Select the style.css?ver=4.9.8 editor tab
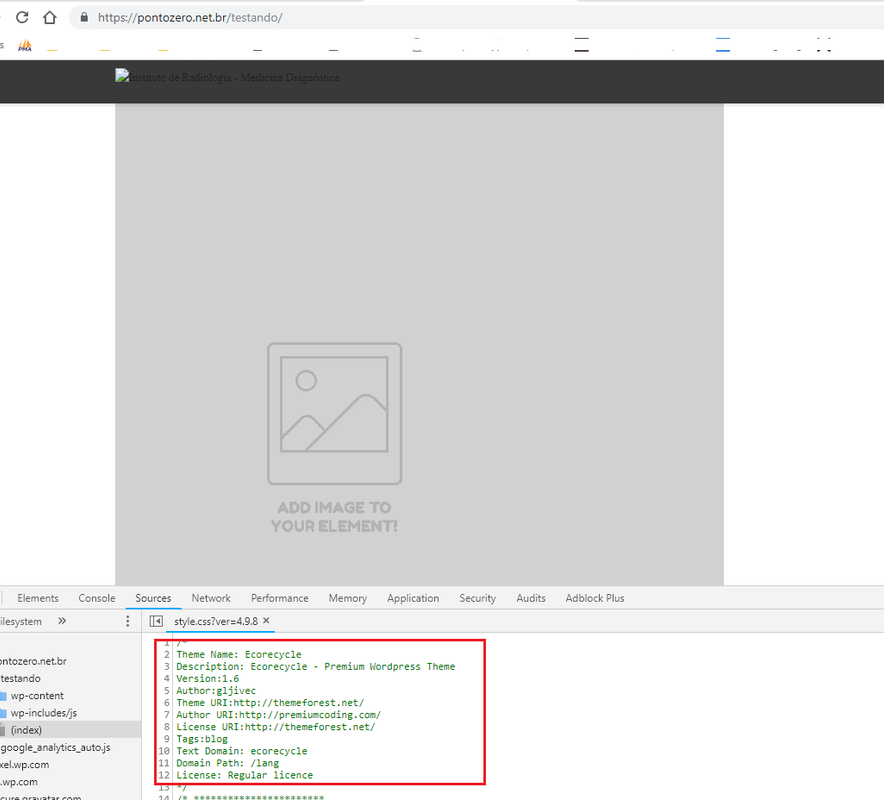The image size is (884, 800). pos(216,621)
